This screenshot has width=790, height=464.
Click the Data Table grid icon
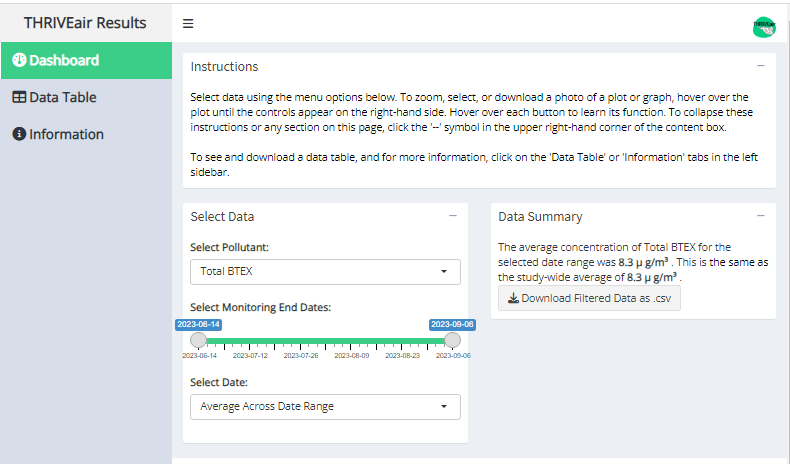coord(19,97)
